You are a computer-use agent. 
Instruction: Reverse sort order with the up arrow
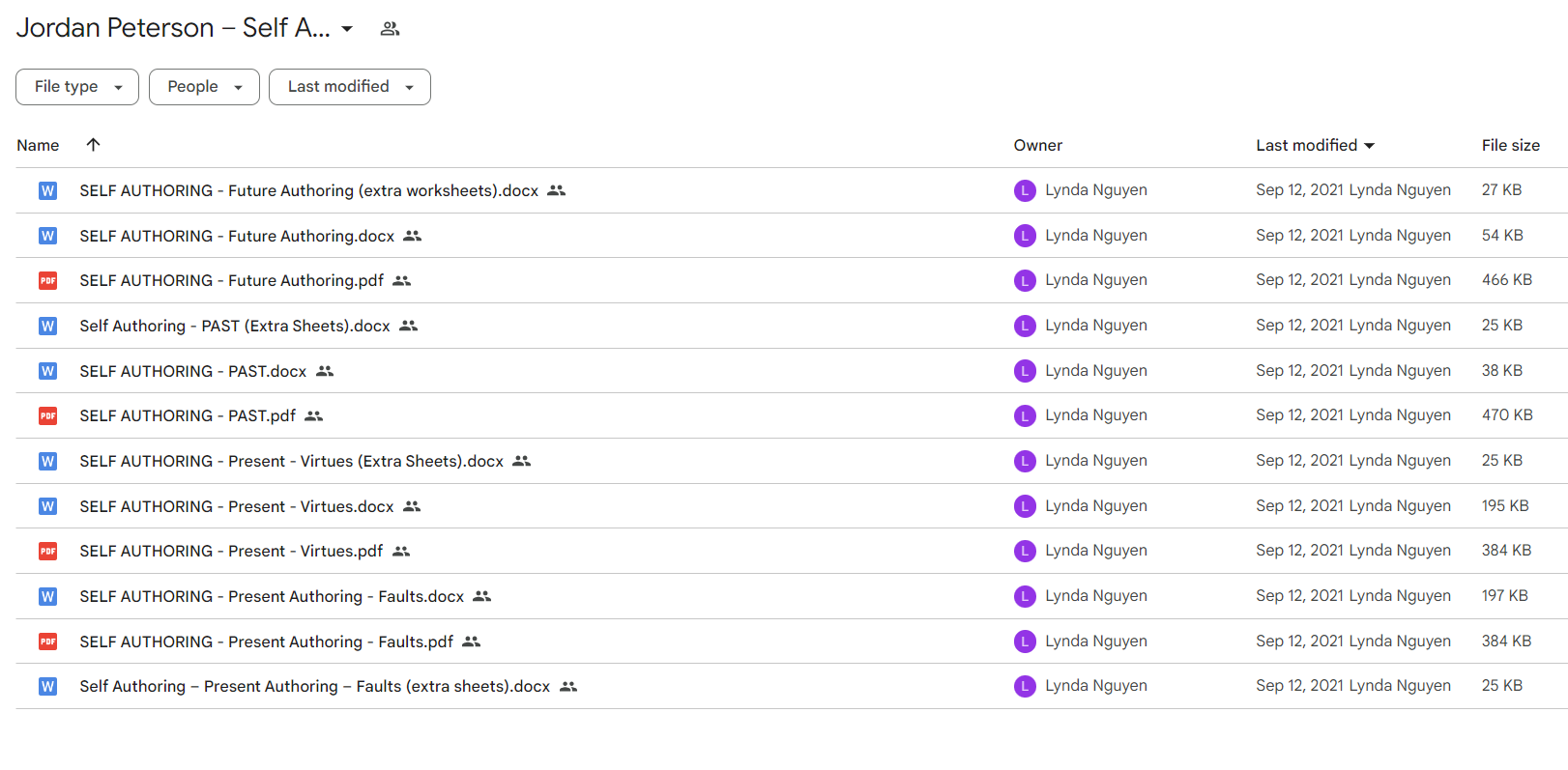pyautogui.click(x=93, y=145)
